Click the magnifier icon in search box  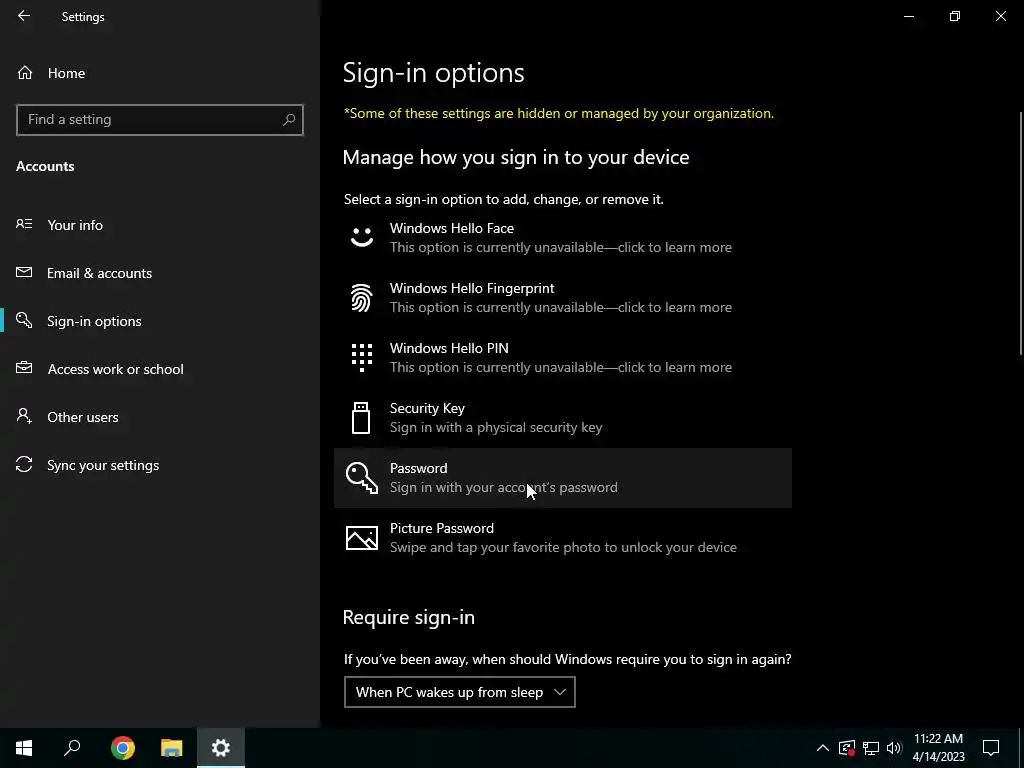point(289,120)
